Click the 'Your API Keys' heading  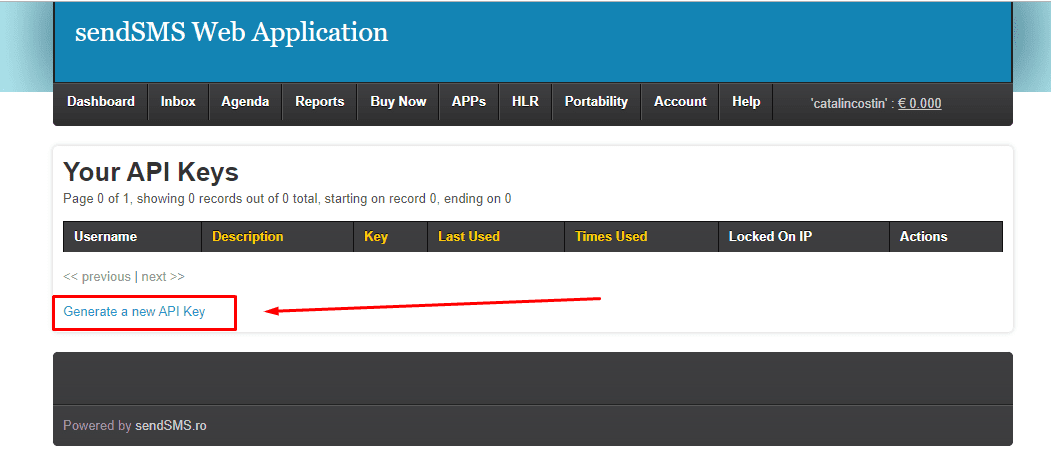(151, 172)
